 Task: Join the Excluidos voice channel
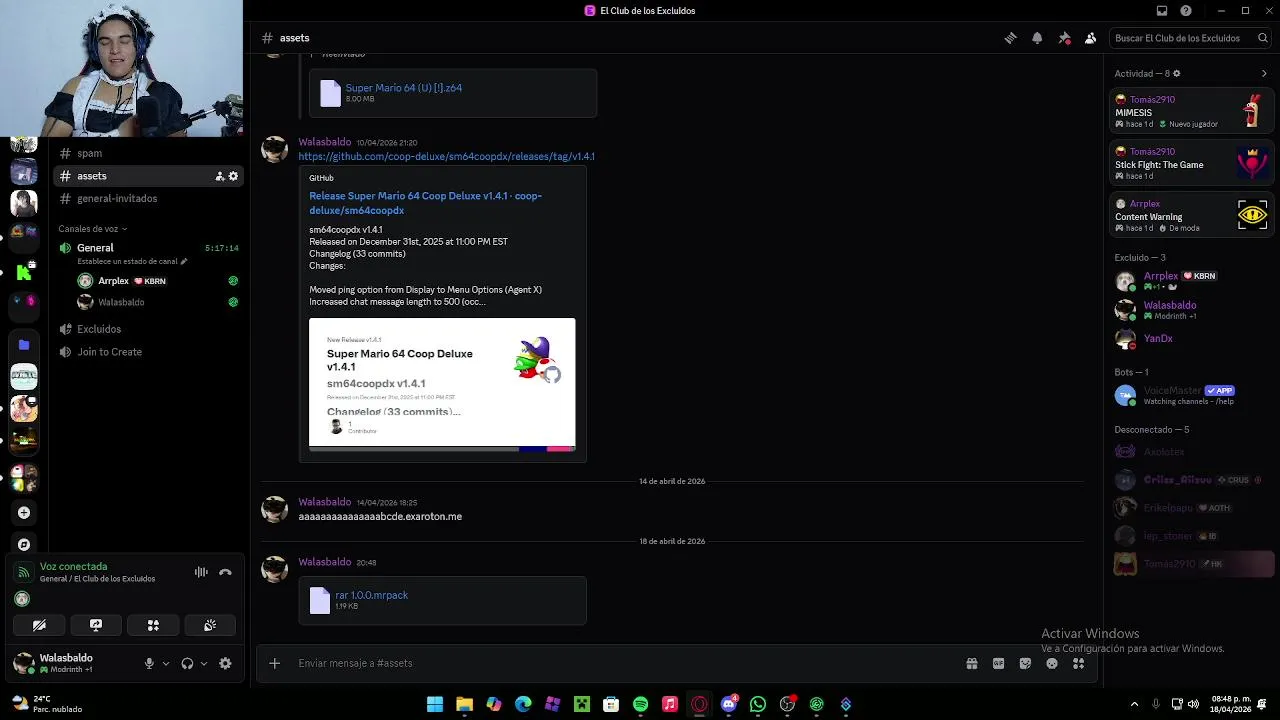[x=148, y=329]
